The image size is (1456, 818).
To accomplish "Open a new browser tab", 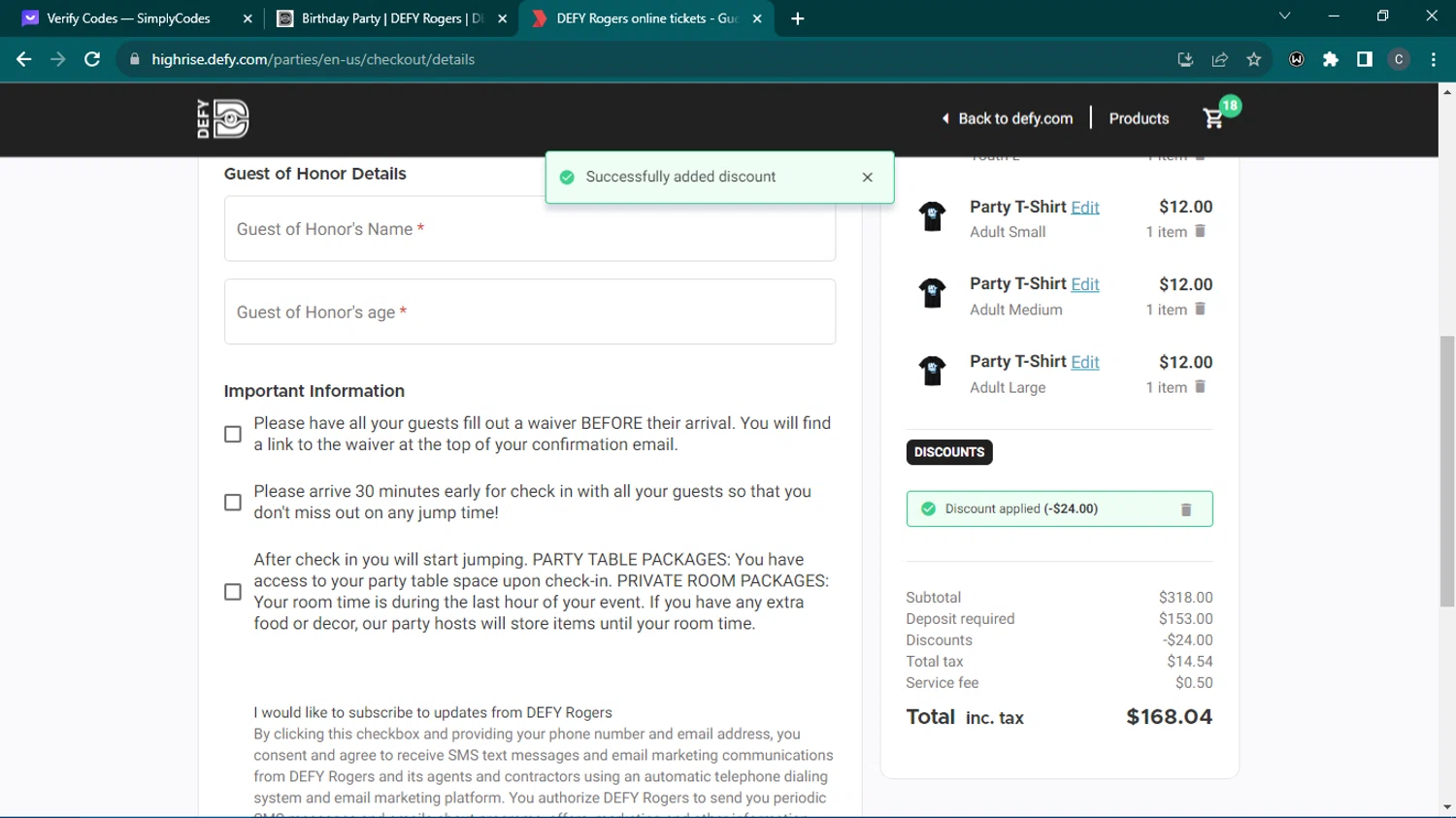I will pos(798,18).
